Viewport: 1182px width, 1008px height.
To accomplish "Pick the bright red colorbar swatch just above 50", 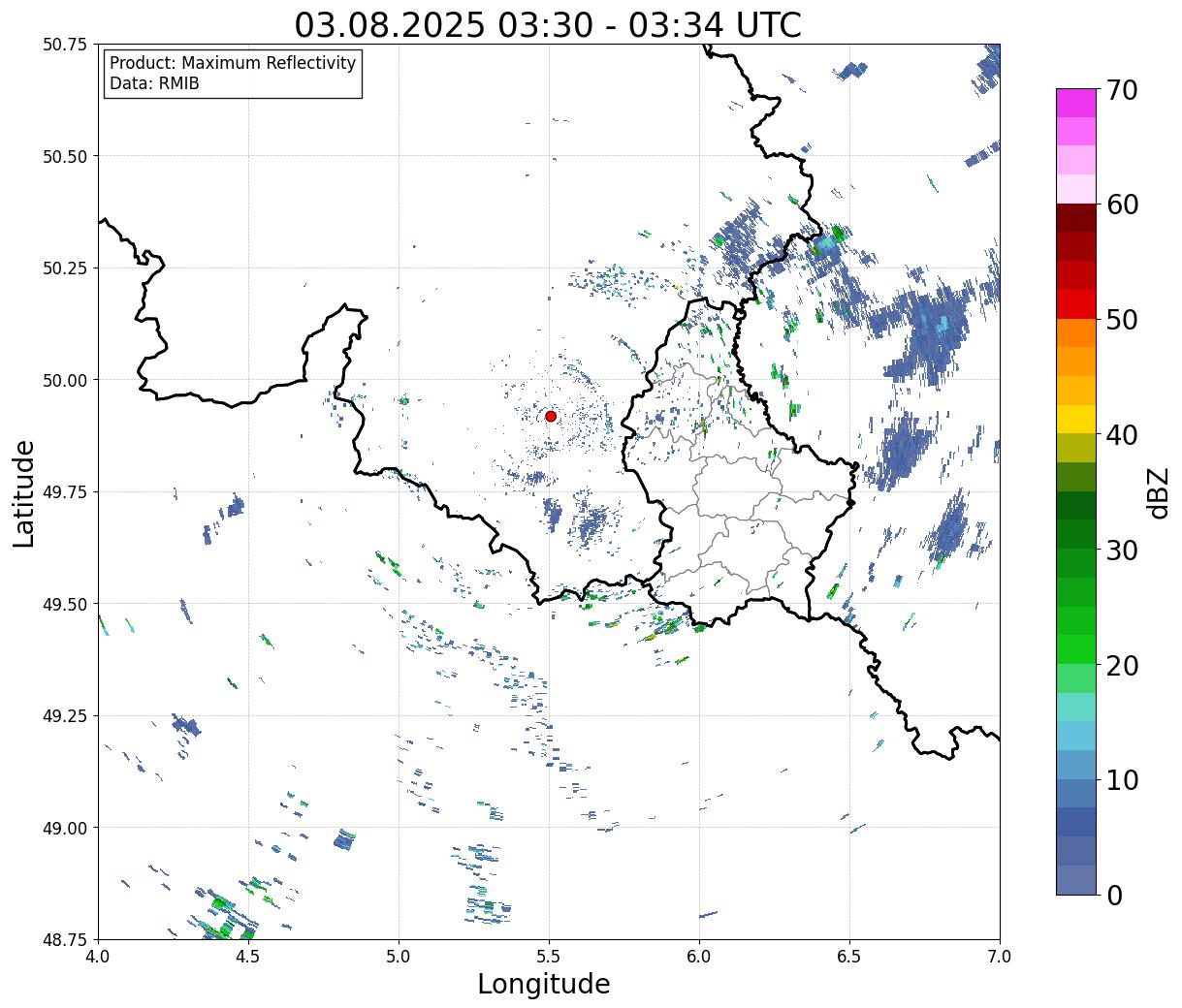I will tap(1076, 303).
